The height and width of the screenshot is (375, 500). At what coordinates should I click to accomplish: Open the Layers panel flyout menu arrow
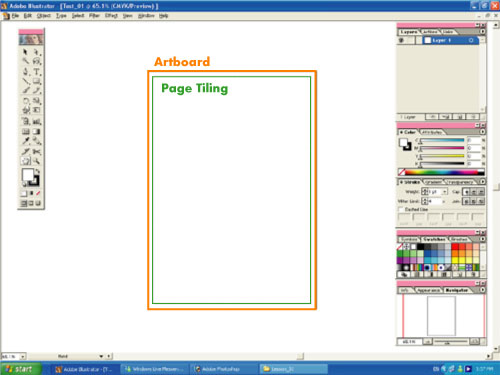482,31
